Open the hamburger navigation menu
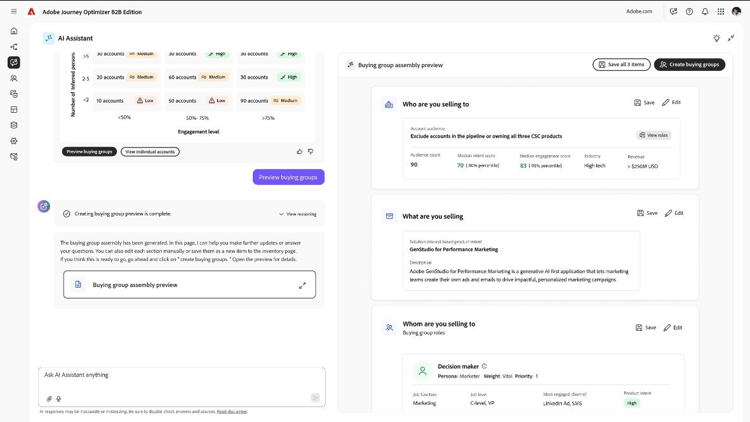This screenshot has height=422, width=750. (14, 12)
